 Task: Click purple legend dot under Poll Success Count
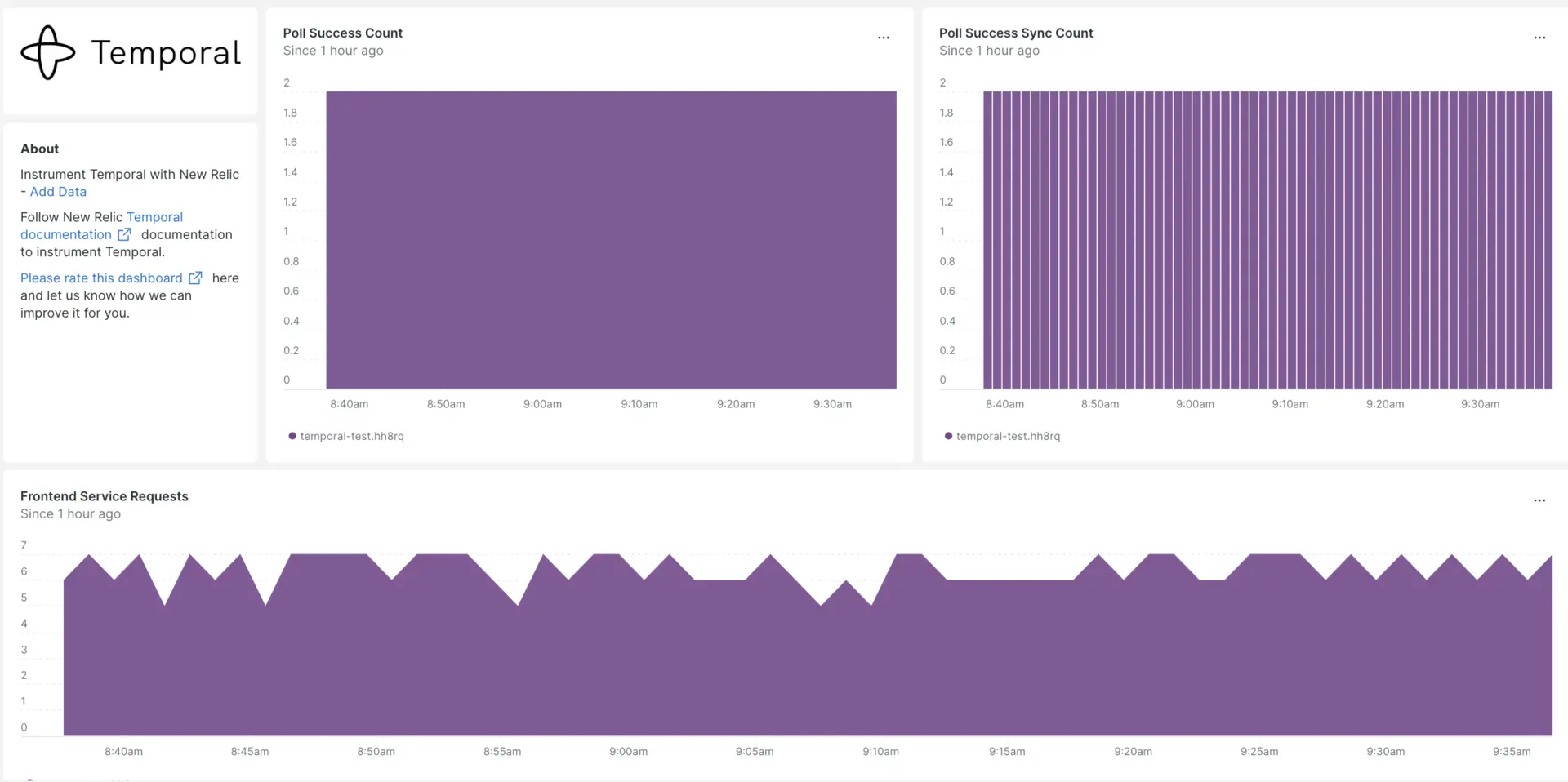(292, 436)
